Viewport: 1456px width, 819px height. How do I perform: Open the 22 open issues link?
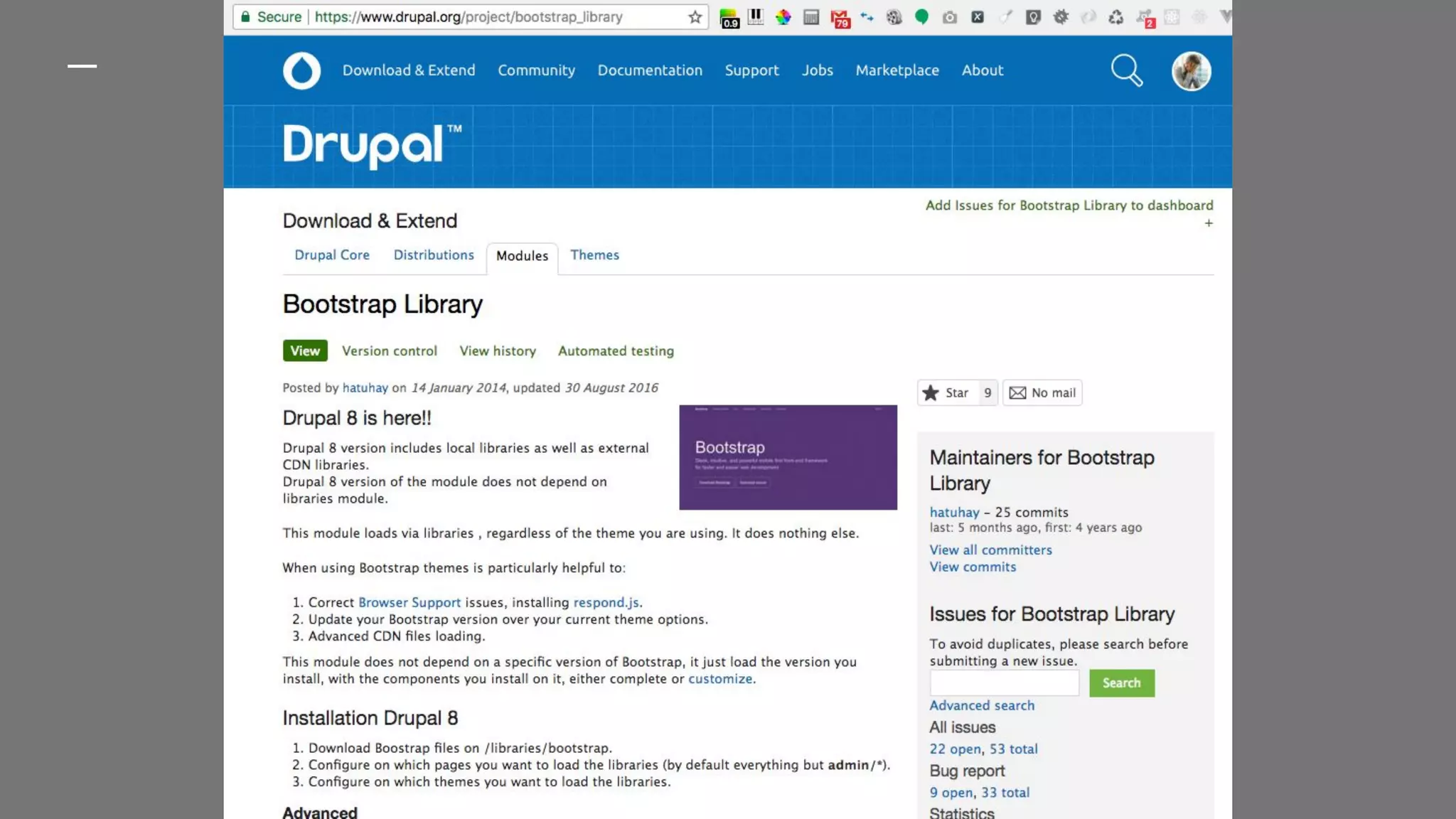[955, 749]
